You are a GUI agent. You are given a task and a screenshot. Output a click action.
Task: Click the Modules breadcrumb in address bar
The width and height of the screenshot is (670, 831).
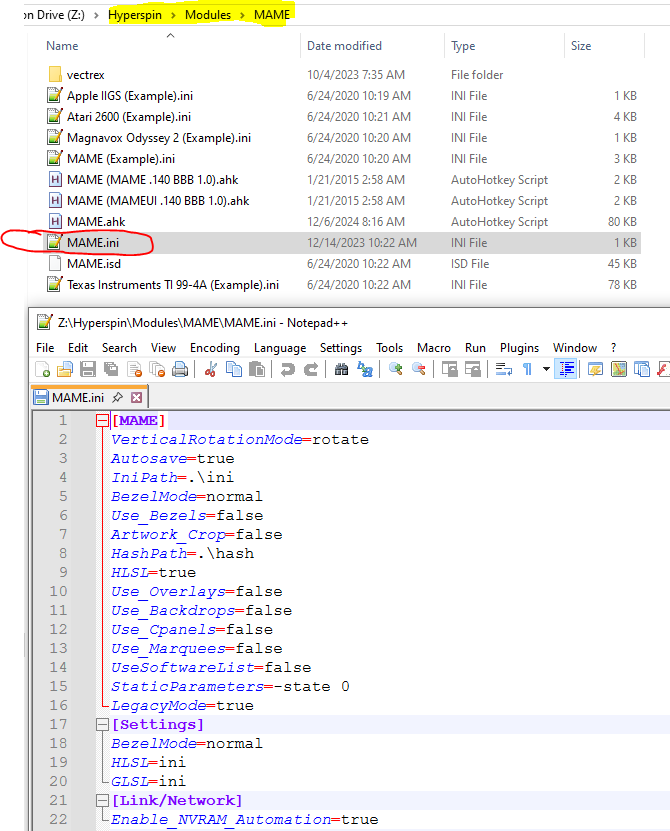coord(207,15)
